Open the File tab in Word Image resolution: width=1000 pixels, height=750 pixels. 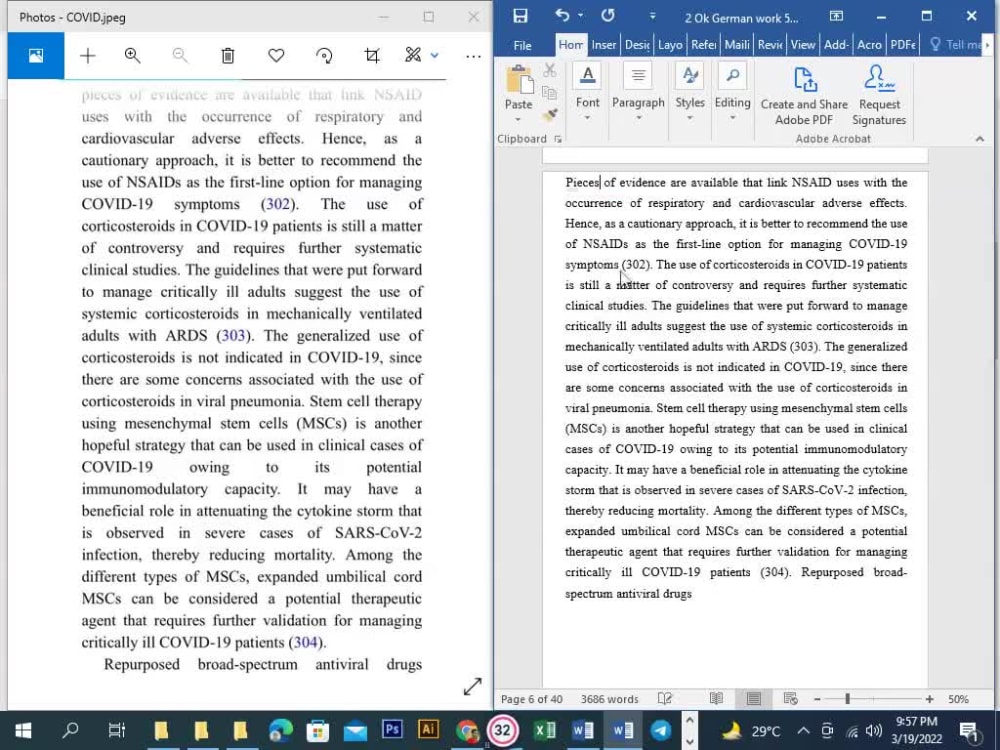coord(522,45)
